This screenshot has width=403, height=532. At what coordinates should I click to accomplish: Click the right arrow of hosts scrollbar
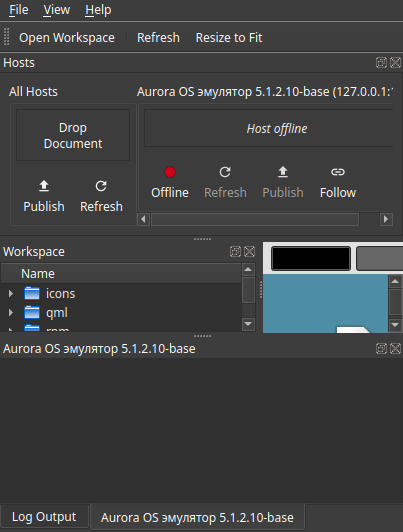(x=386, y=219)
